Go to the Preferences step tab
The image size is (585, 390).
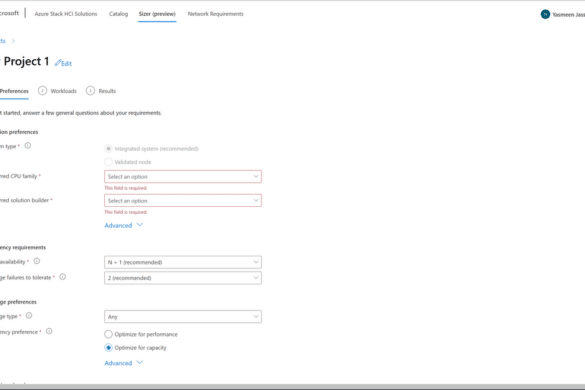click(14, 91)
